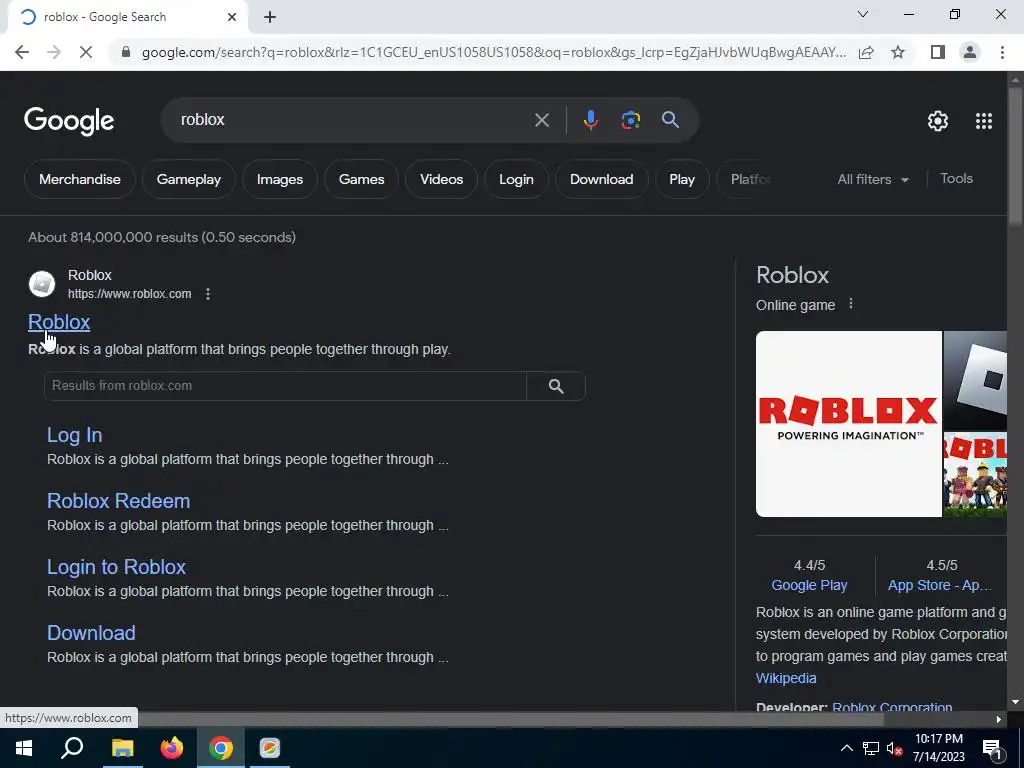This screenshot has width=1024, height=768.
Task: Switch to the Images tab
Action: (280, 179)
